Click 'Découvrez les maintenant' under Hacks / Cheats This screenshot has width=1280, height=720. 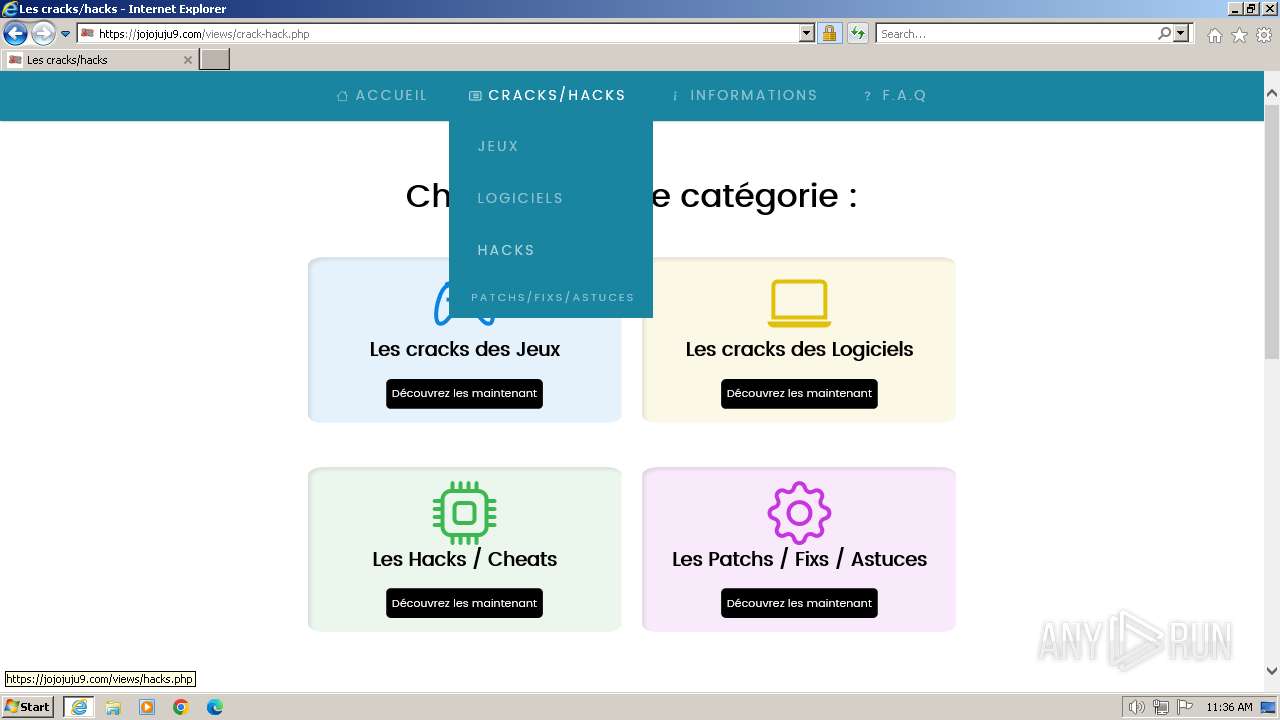coord(464,604)
